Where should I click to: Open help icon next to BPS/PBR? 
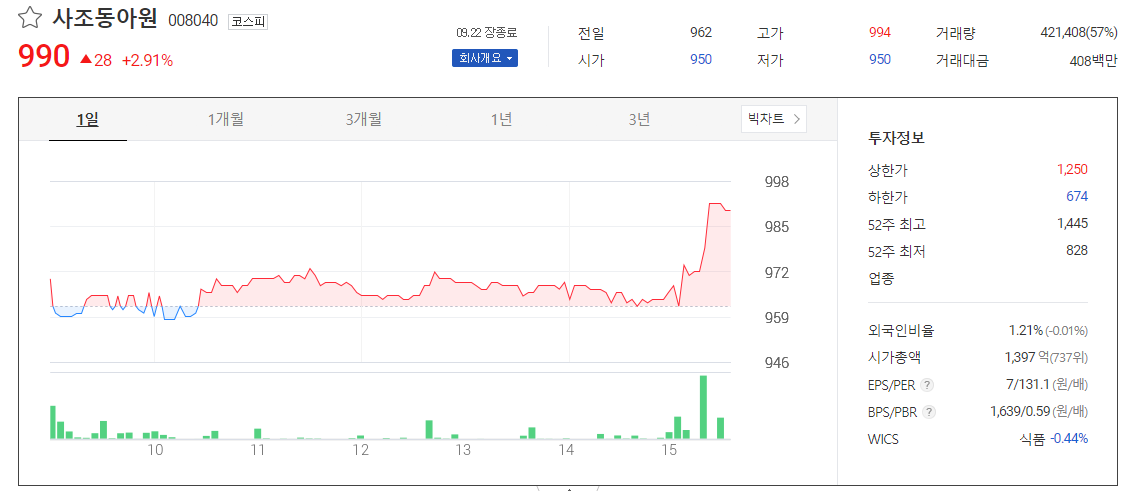[929, 412]
